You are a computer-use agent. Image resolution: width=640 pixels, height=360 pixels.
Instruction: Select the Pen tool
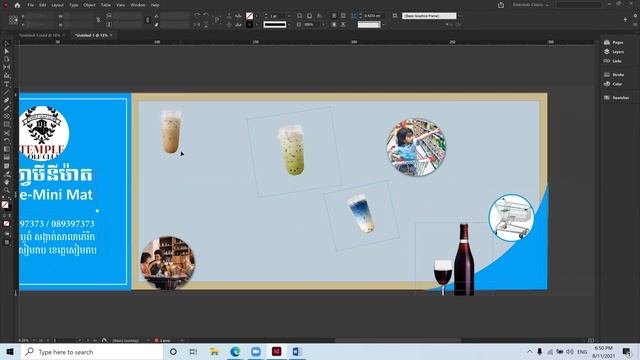pyautogui.click(x=7, y=100)
